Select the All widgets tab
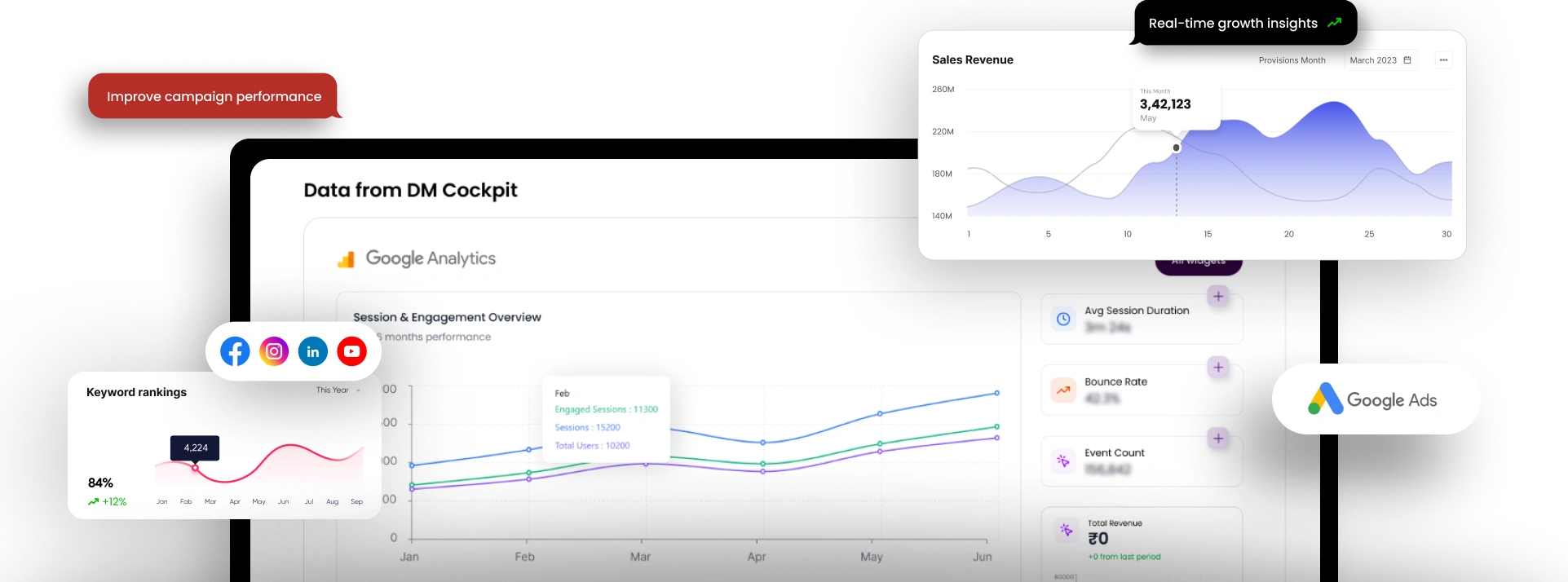Image resolution: width=1568 pixels, height=582 pixels. point(1198,264)
